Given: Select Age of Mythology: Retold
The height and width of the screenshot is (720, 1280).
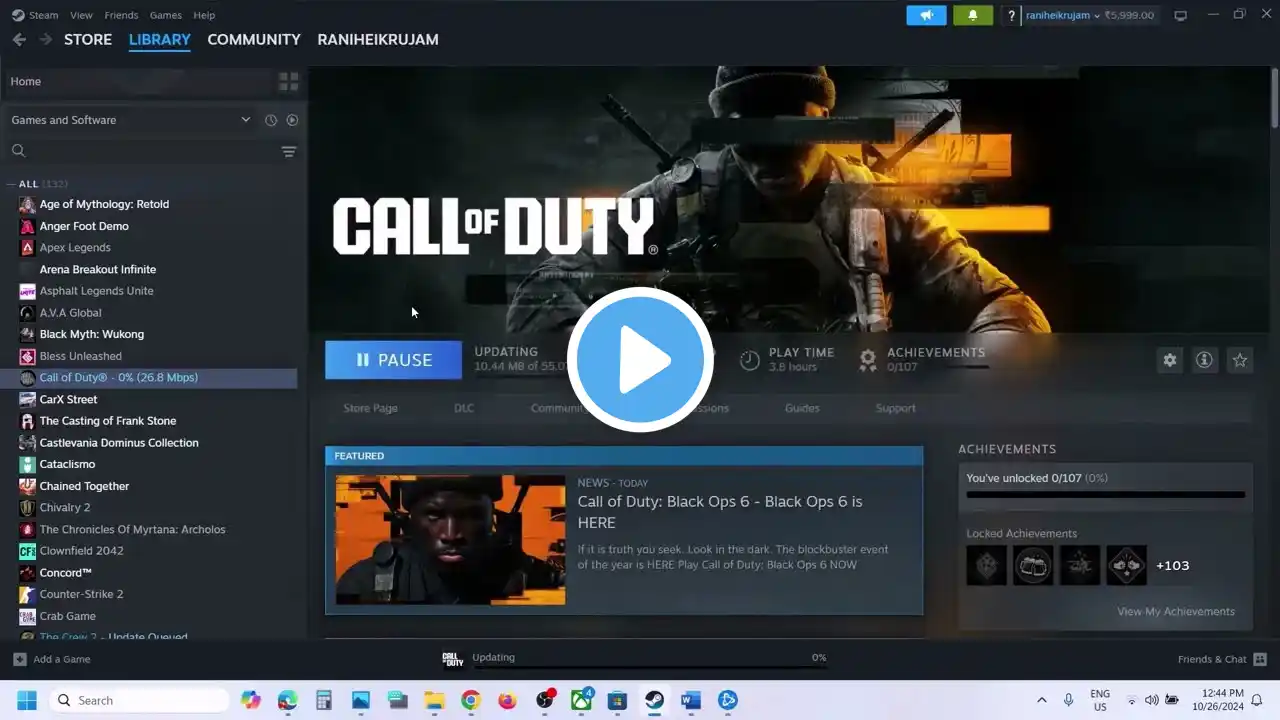Looking at the screenshot, I should click(104, 204).
